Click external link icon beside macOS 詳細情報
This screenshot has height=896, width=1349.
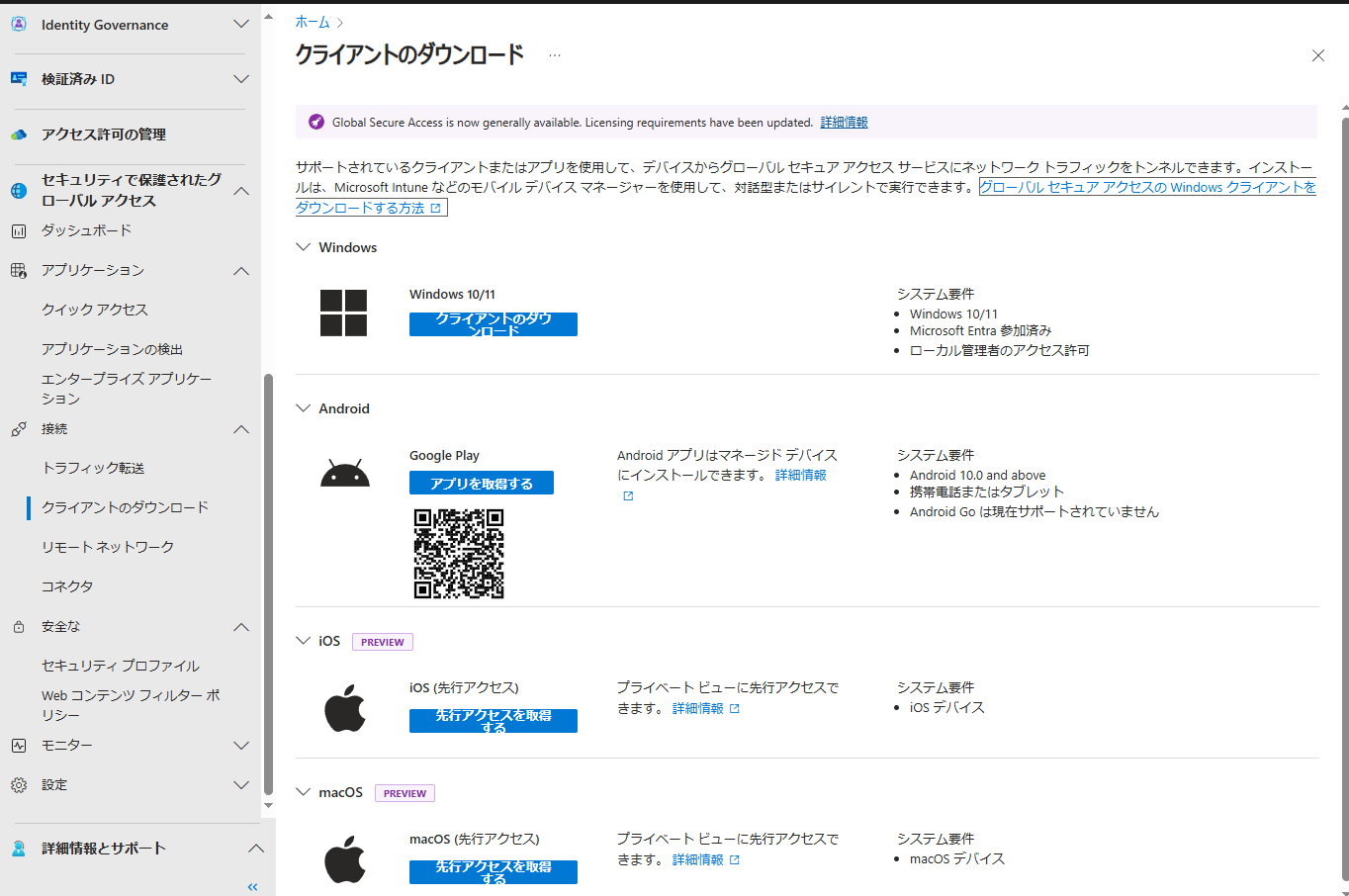coord(734,860)
